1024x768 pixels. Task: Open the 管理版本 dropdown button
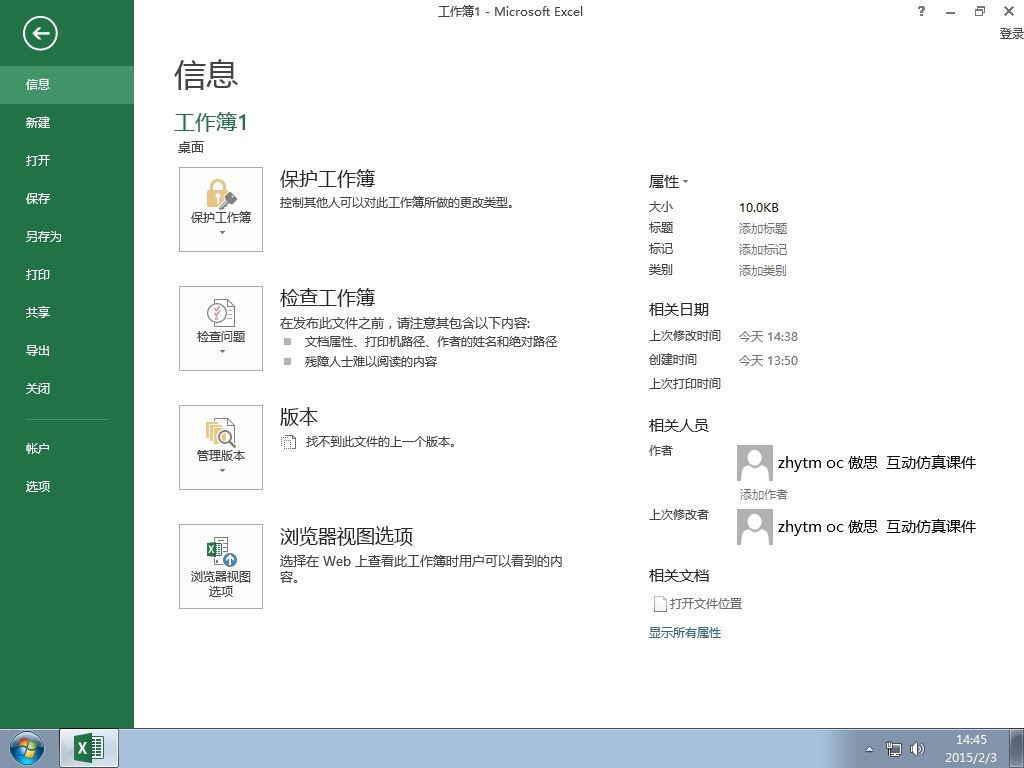pyautogui.click(x=221, y=447)
